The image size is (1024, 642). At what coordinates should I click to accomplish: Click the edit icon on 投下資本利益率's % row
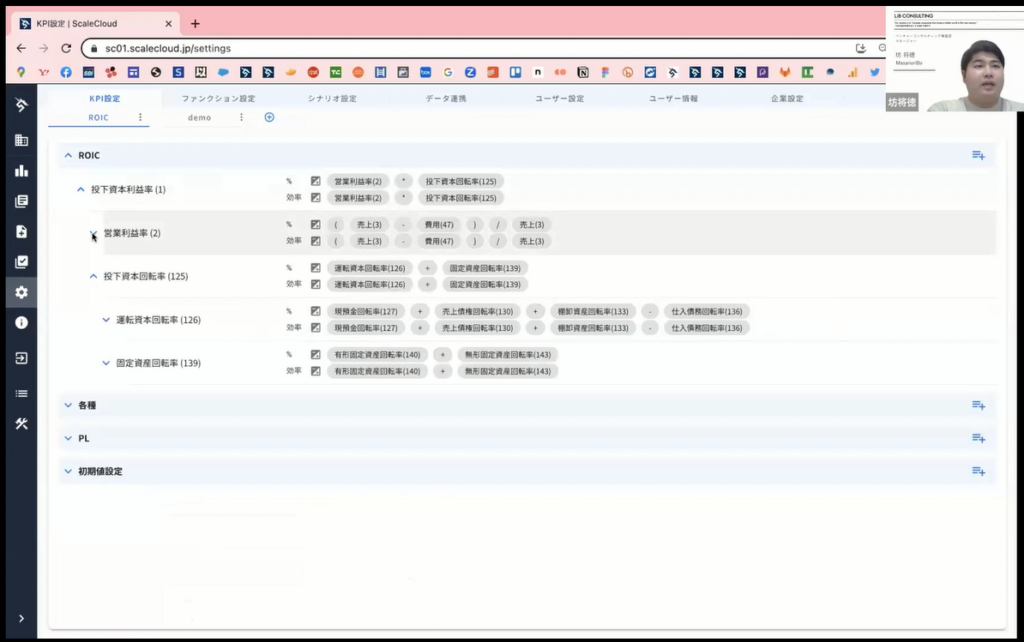[x=316, y=182]
